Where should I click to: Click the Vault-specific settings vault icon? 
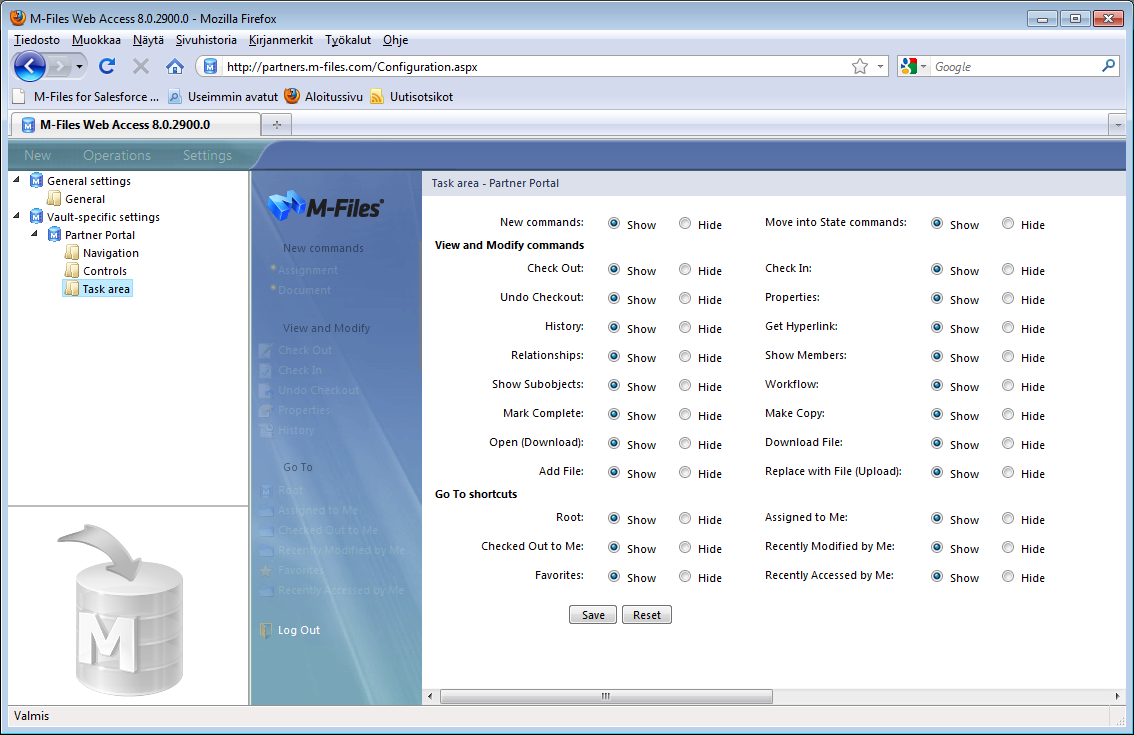36,216
